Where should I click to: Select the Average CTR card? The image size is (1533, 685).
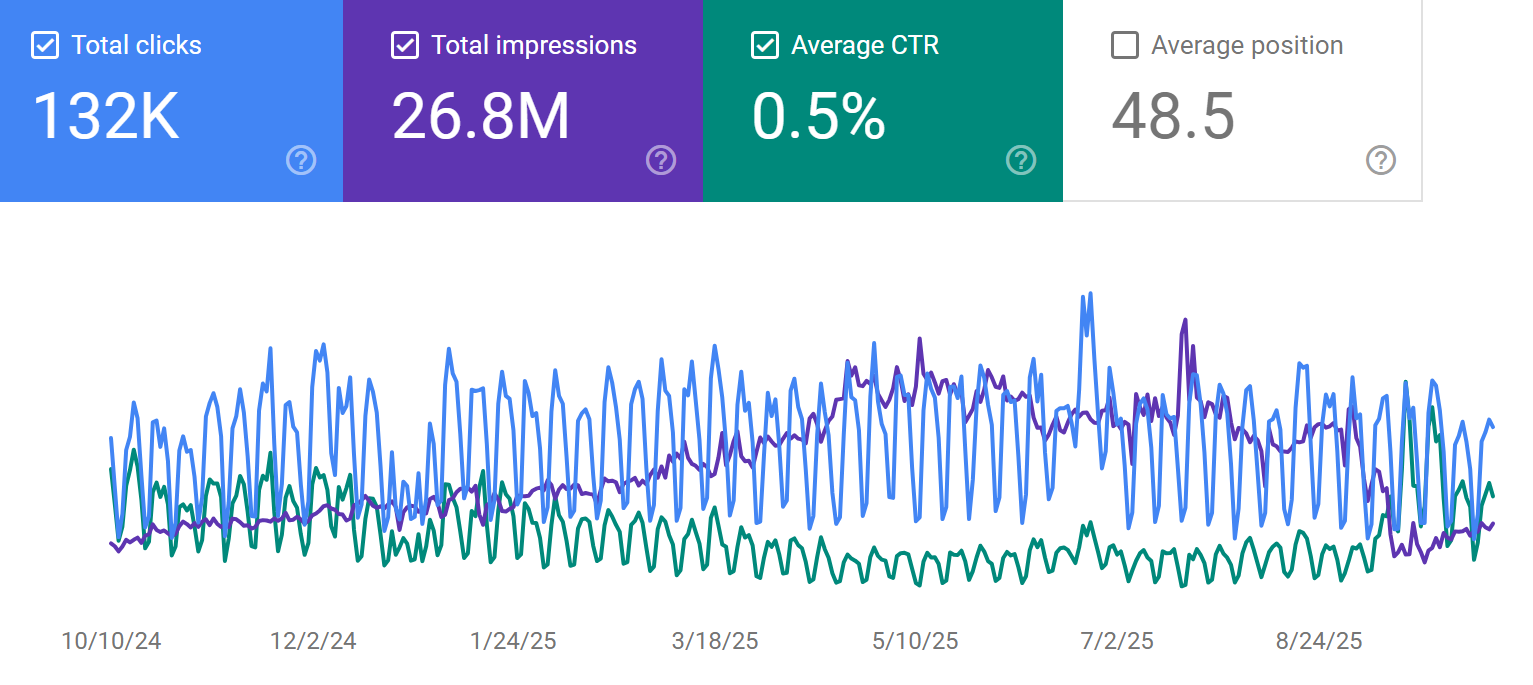click(x=882, y=100)
